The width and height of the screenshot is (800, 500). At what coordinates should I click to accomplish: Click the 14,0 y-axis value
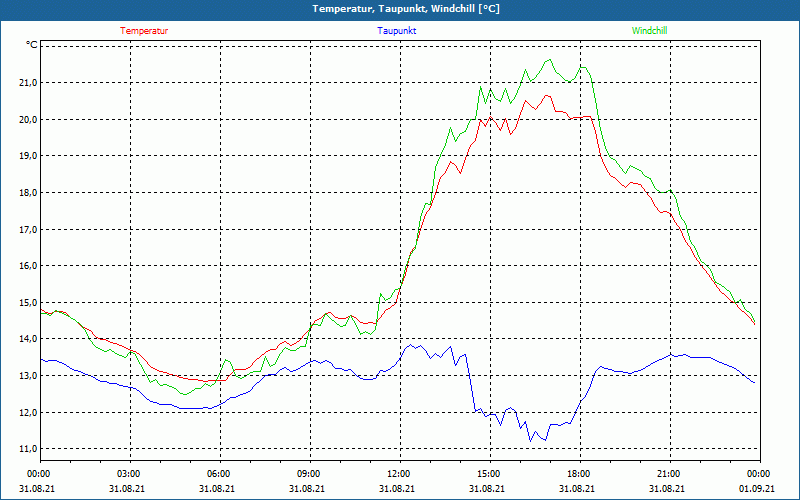coord(29,339)
